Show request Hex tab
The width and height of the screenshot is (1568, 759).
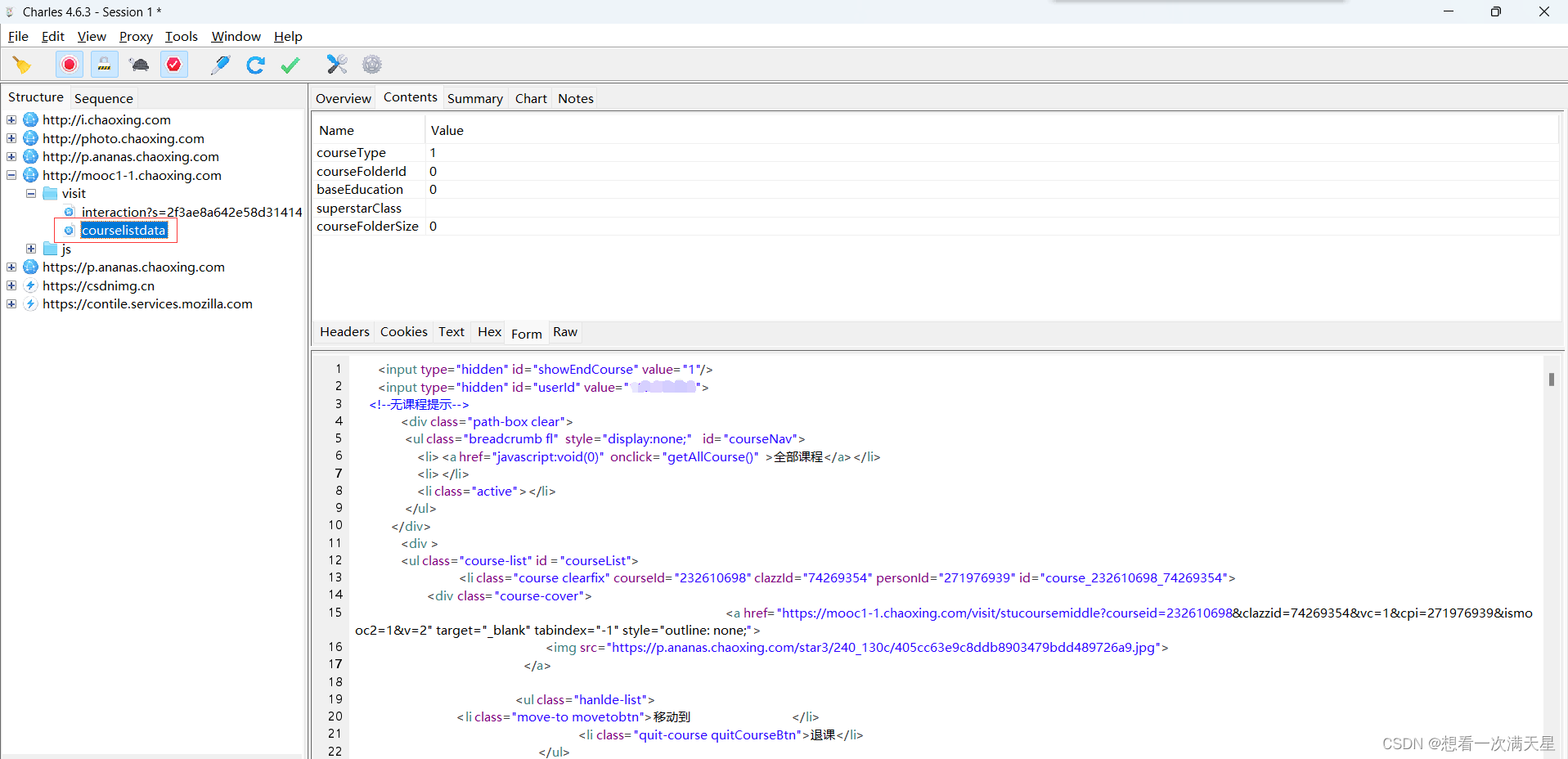tap(489, 331)
